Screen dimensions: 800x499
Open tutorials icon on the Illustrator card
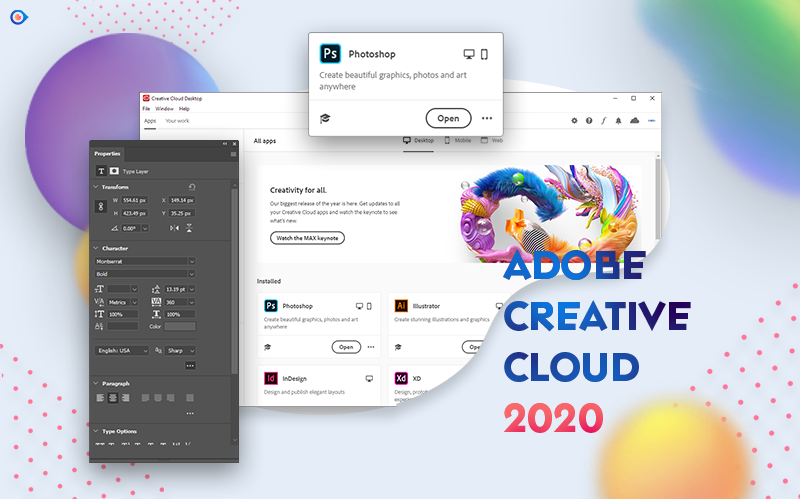398,347
